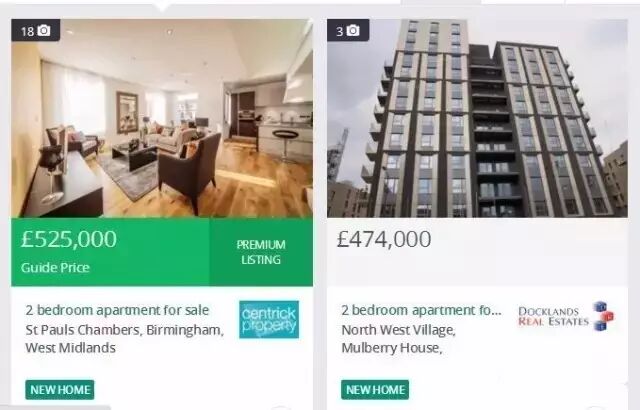Image resolution: width=640 pixels, height=410 pixels.
Task: Click the green price banner of first listing
Action: (x=162, y=252)
